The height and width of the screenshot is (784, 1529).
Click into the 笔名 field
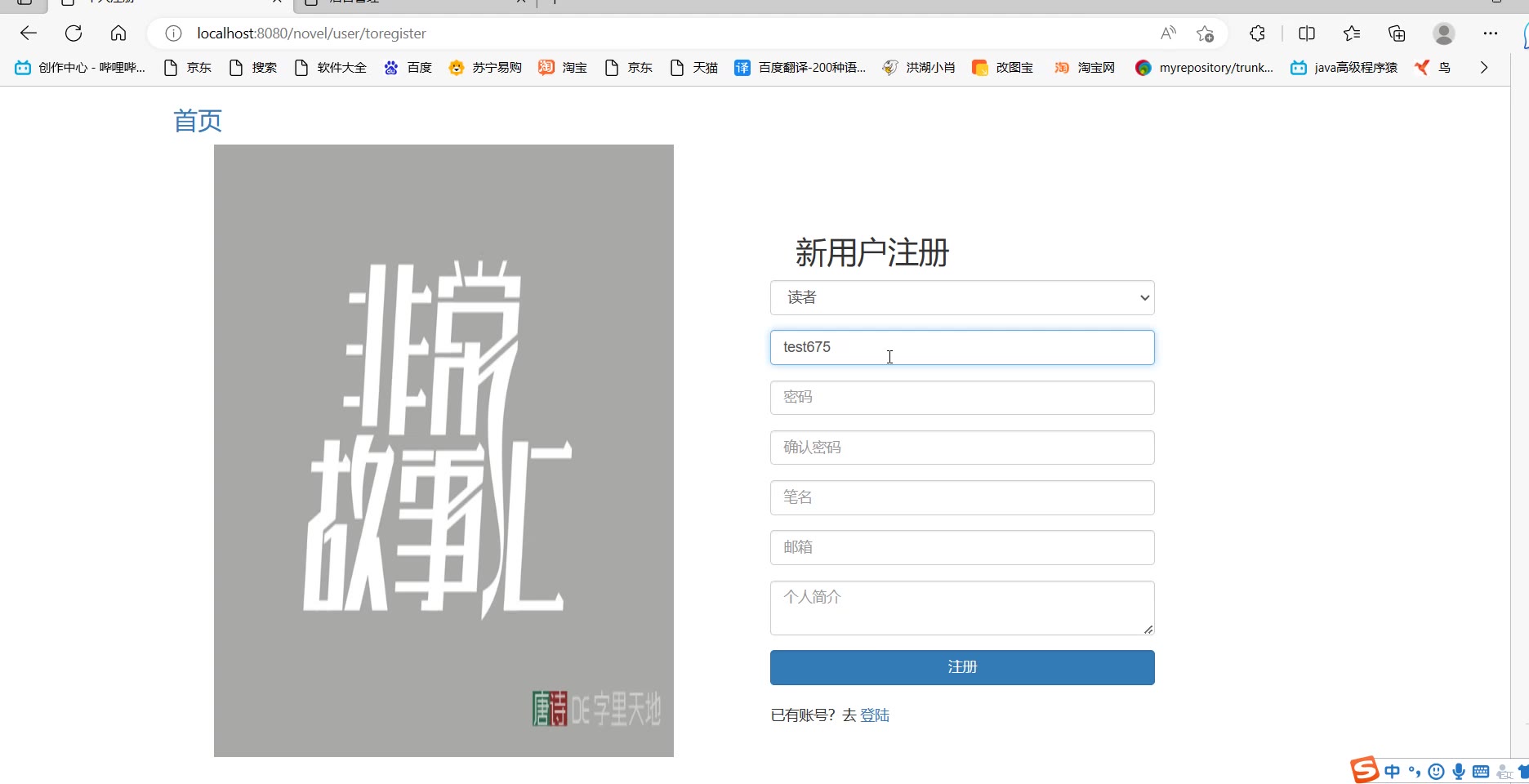tap(962, 497)
